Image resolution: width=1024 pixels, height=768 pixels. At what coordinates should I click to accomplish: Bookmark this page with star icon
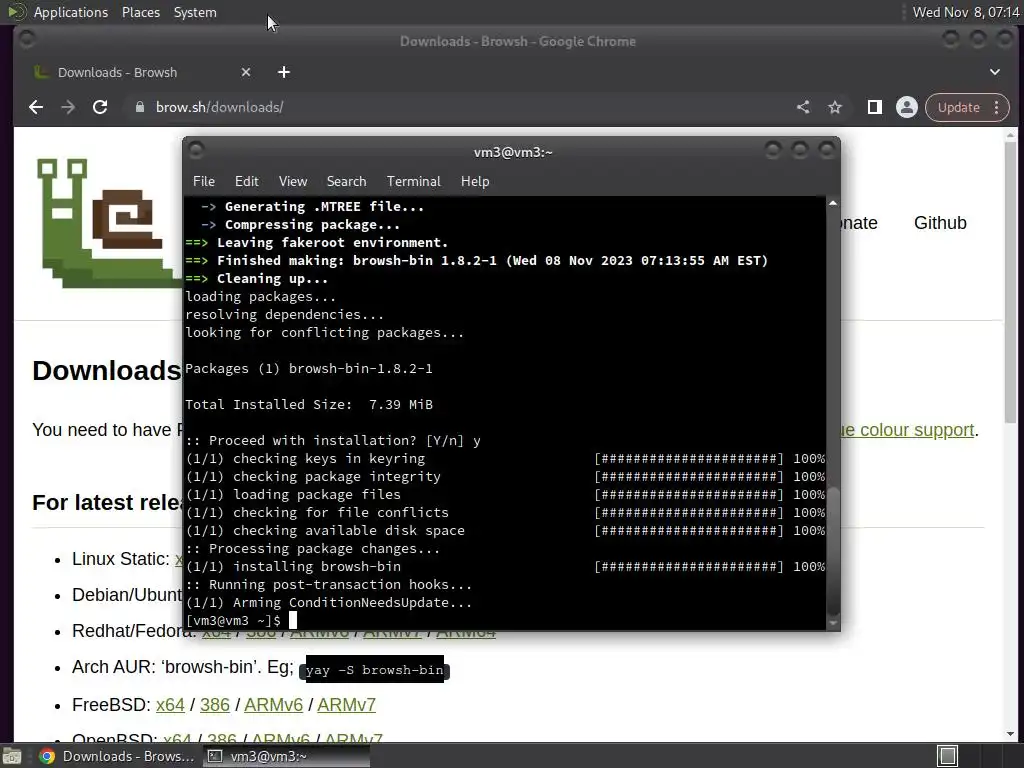coord(835,107)
